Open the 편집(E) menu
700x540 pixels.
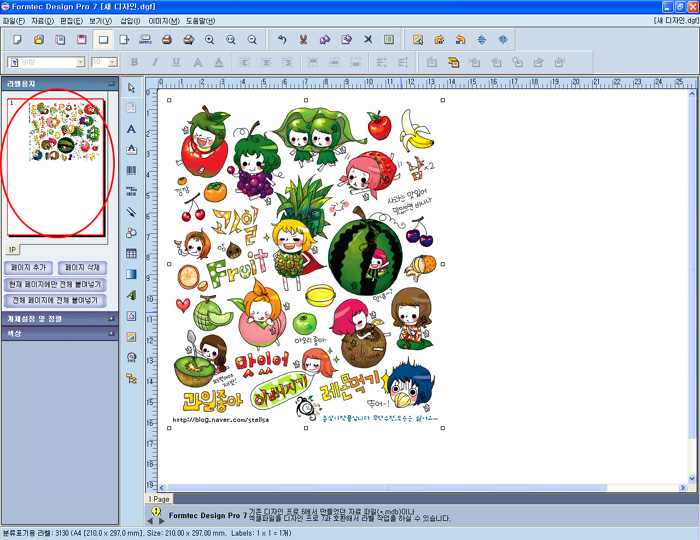71,21
